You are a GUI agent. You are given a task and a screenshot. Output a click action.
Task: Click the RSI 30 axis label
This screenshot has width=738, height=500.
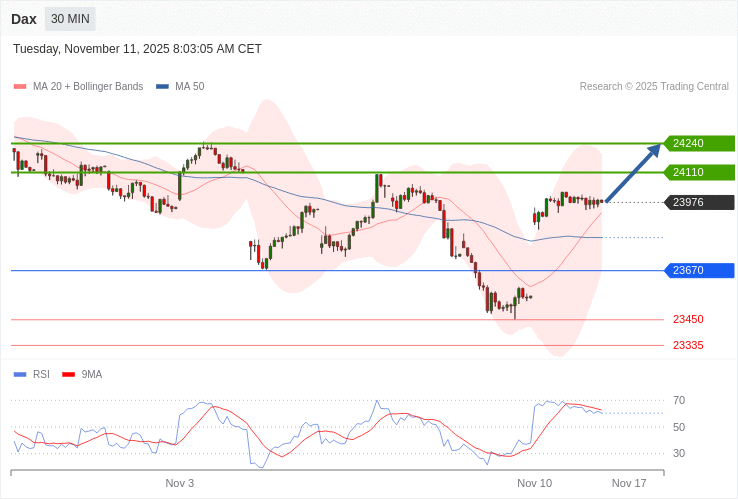[679, 453]
